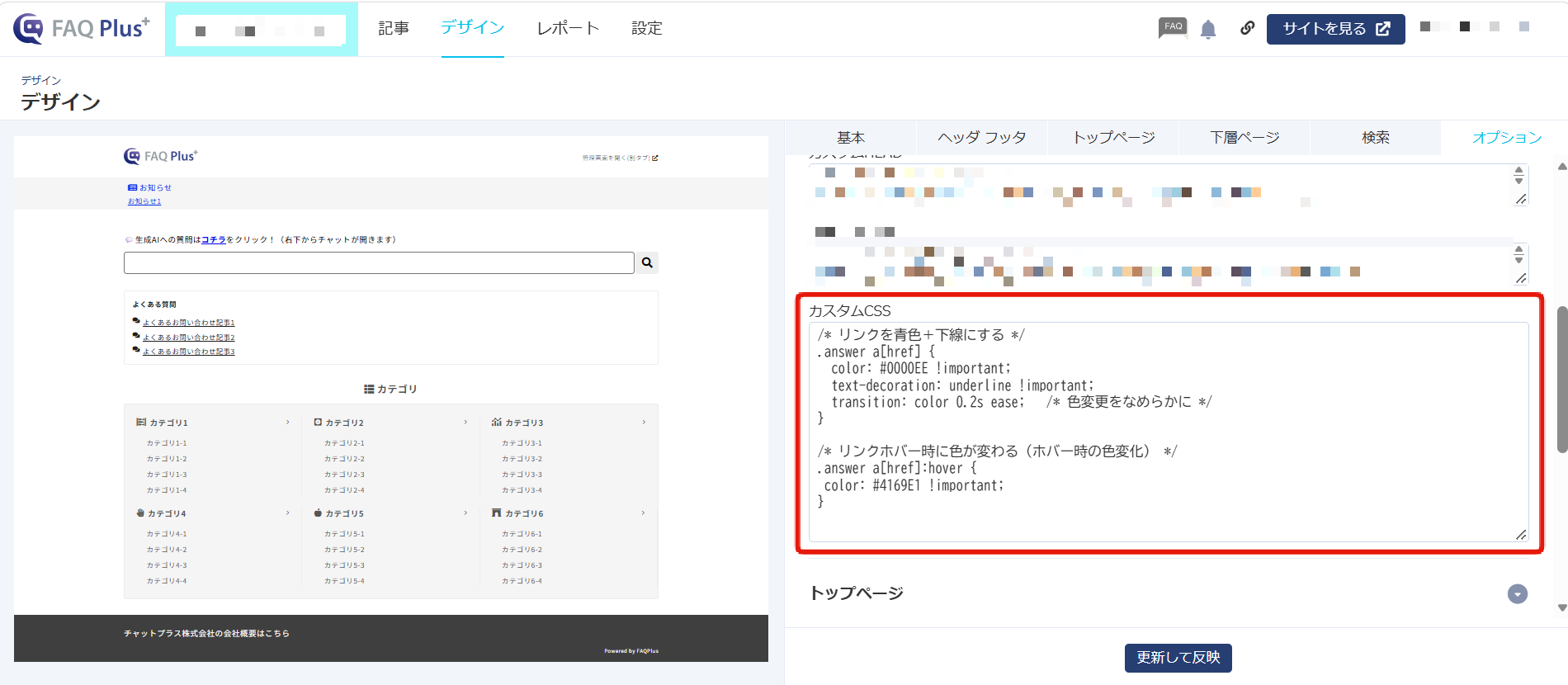Click the 管理画面を開く external link icon
The width and height of the screenshot is (1568, 685).
click(x=655, y=158)
